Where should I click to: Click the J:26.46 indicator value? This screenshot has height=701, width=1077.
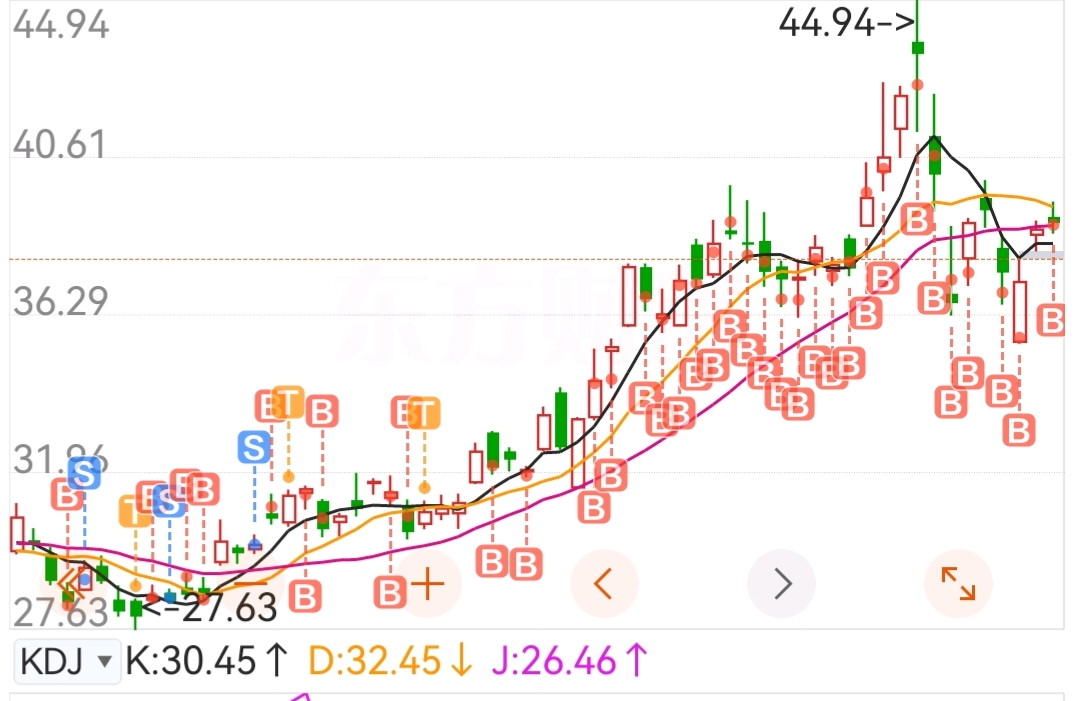(569, 662)
